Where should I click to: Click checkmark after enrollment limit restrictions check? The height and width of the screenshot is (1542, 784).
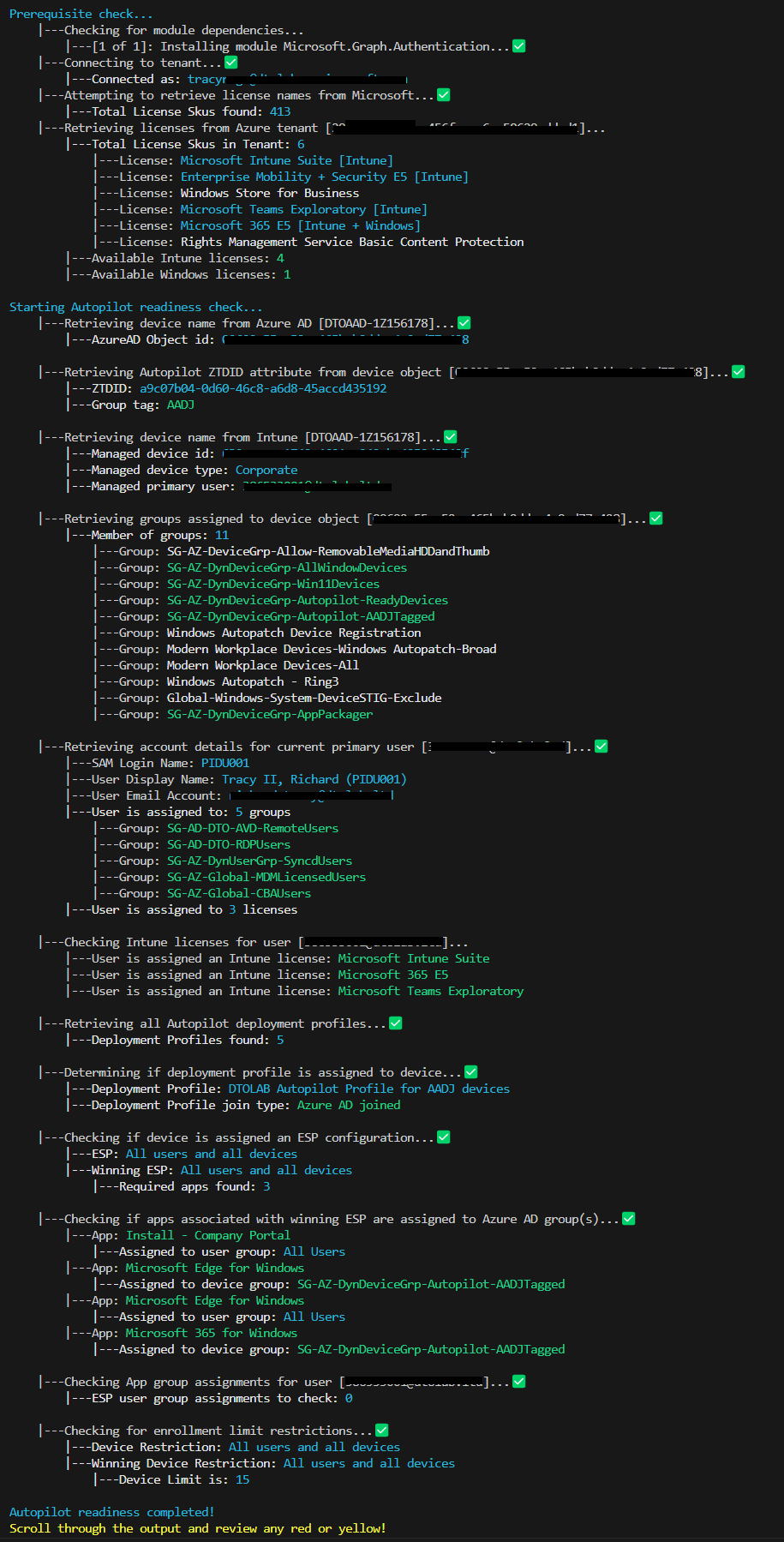point(382,1431)
